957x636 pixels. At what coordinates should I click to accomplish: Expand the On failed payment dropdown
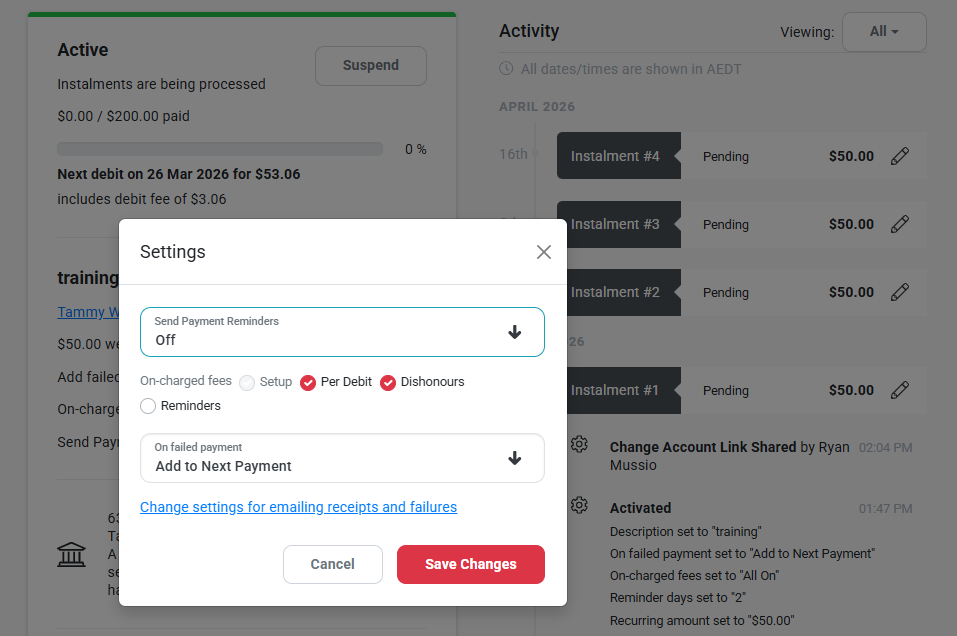pos(342,458)
